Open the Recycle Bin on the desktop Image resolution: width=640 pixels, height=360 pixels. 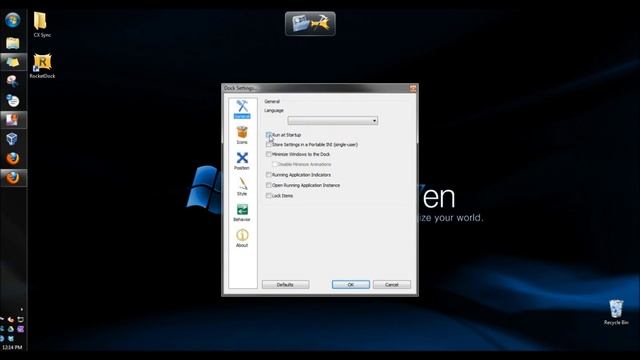coord(616,312)
